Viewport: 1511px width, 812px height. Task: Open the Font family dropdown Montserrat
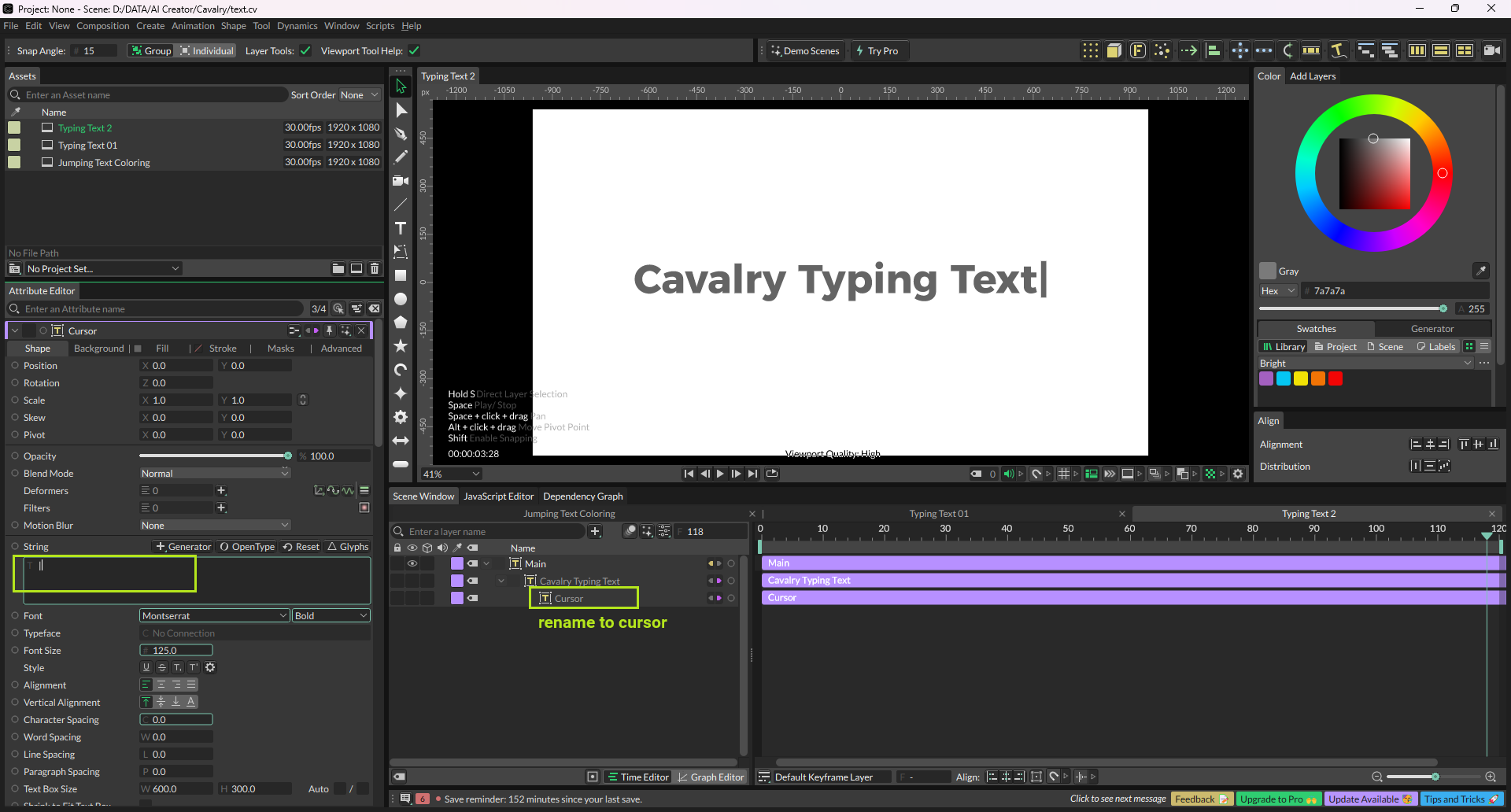pos(214,615)
